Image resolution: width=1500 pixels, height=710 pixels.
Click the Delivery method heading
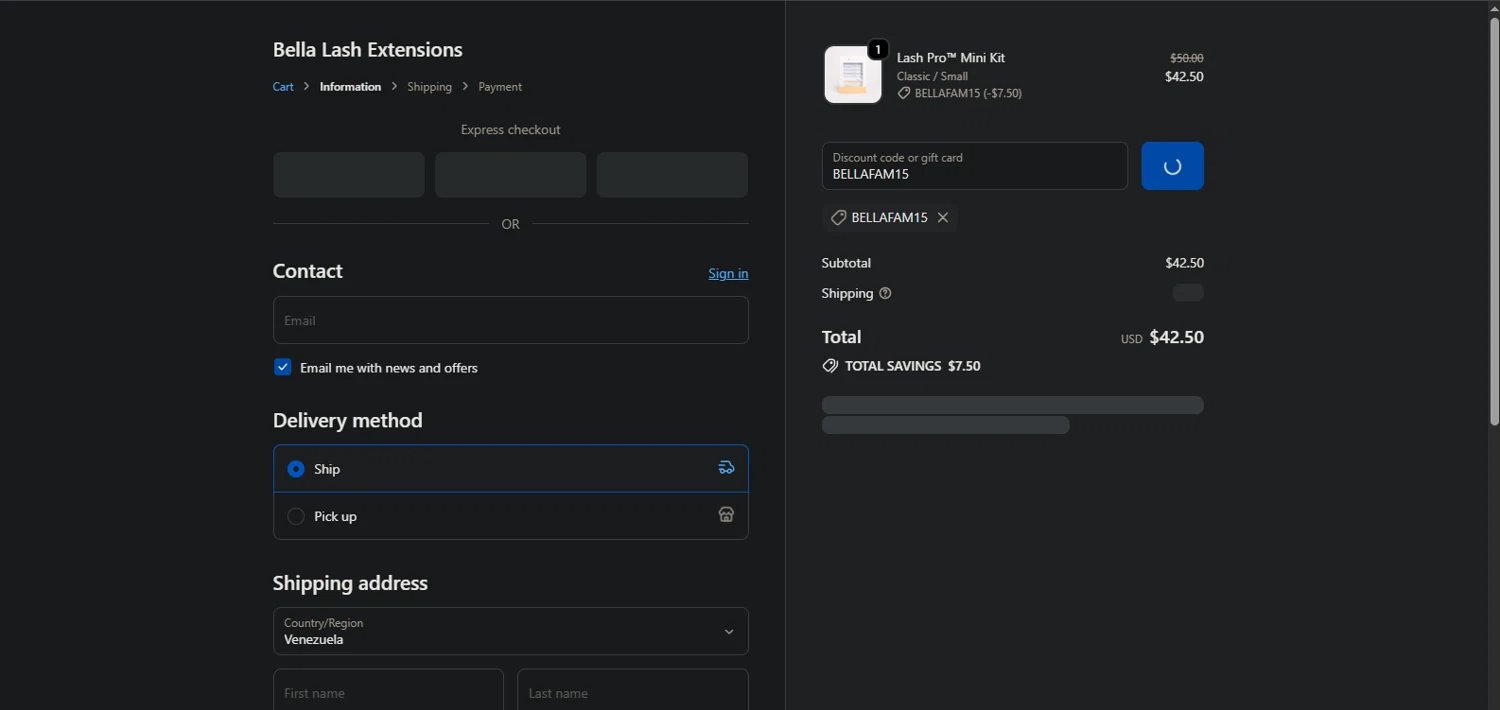tap(348, 420)
